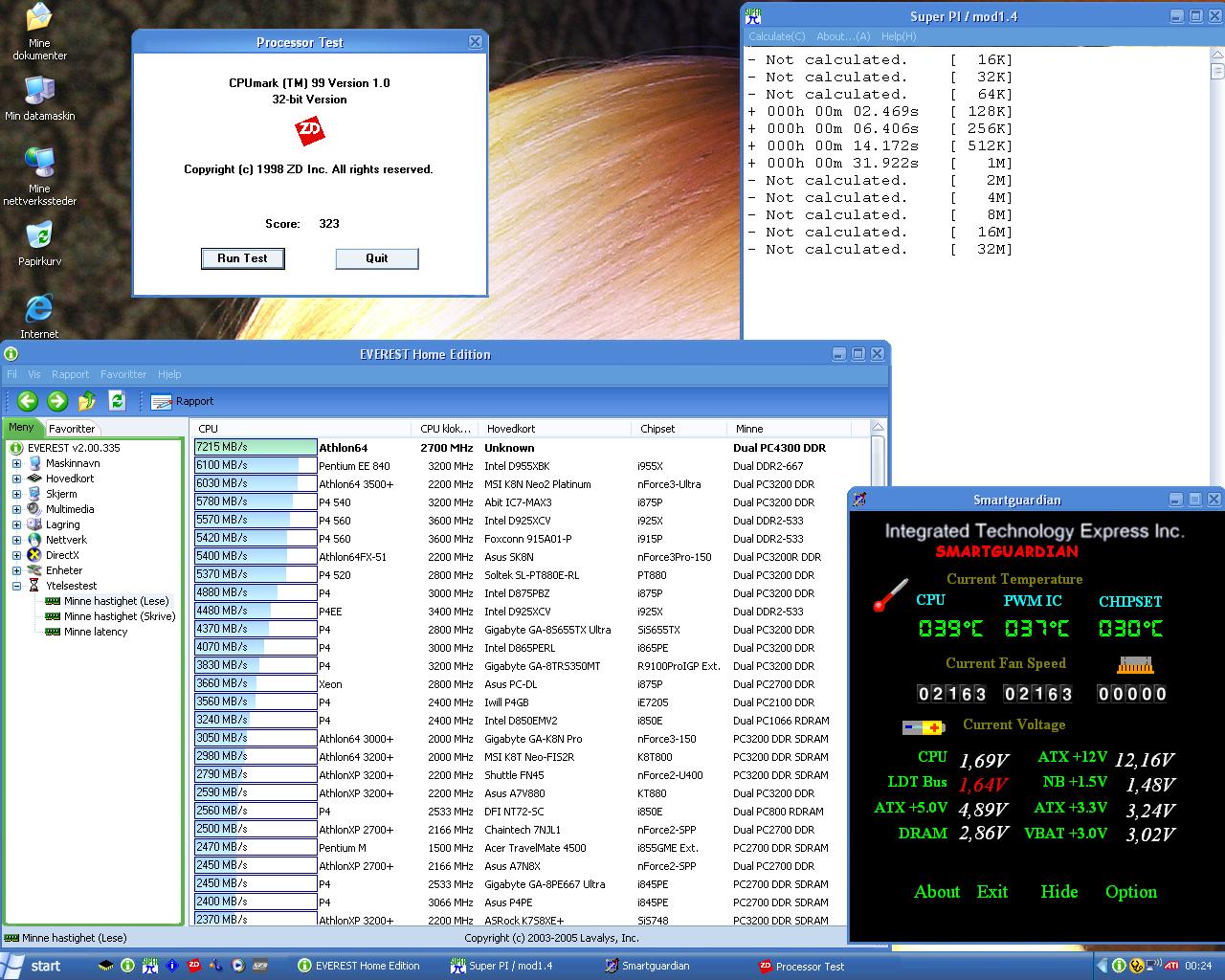Refresh the EVEREST page with refresh icon
This screenshot has height=980, width=1225.
pos(117,401)
